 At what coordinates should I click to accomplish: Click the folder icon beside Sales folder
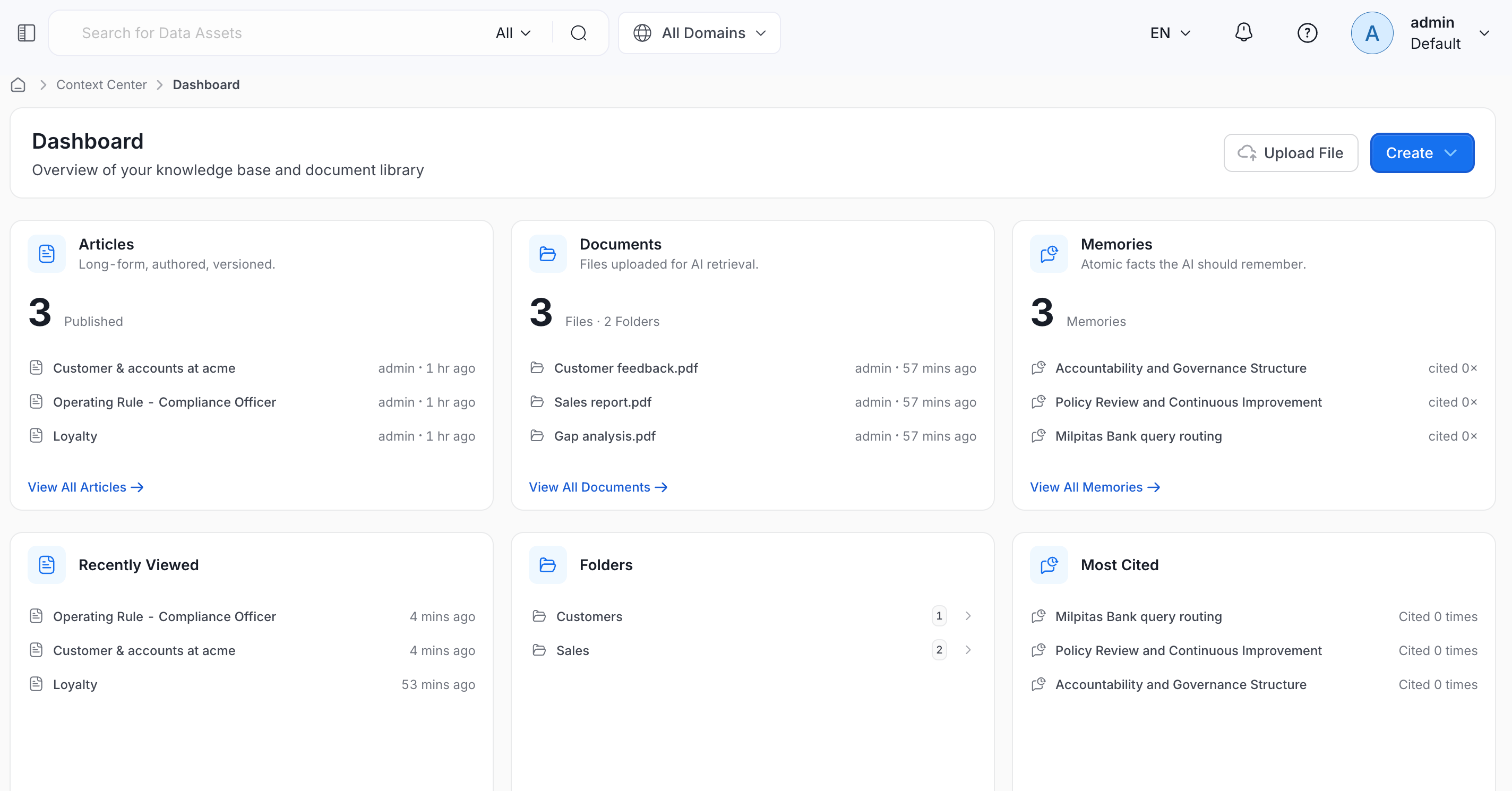point(539,650)
